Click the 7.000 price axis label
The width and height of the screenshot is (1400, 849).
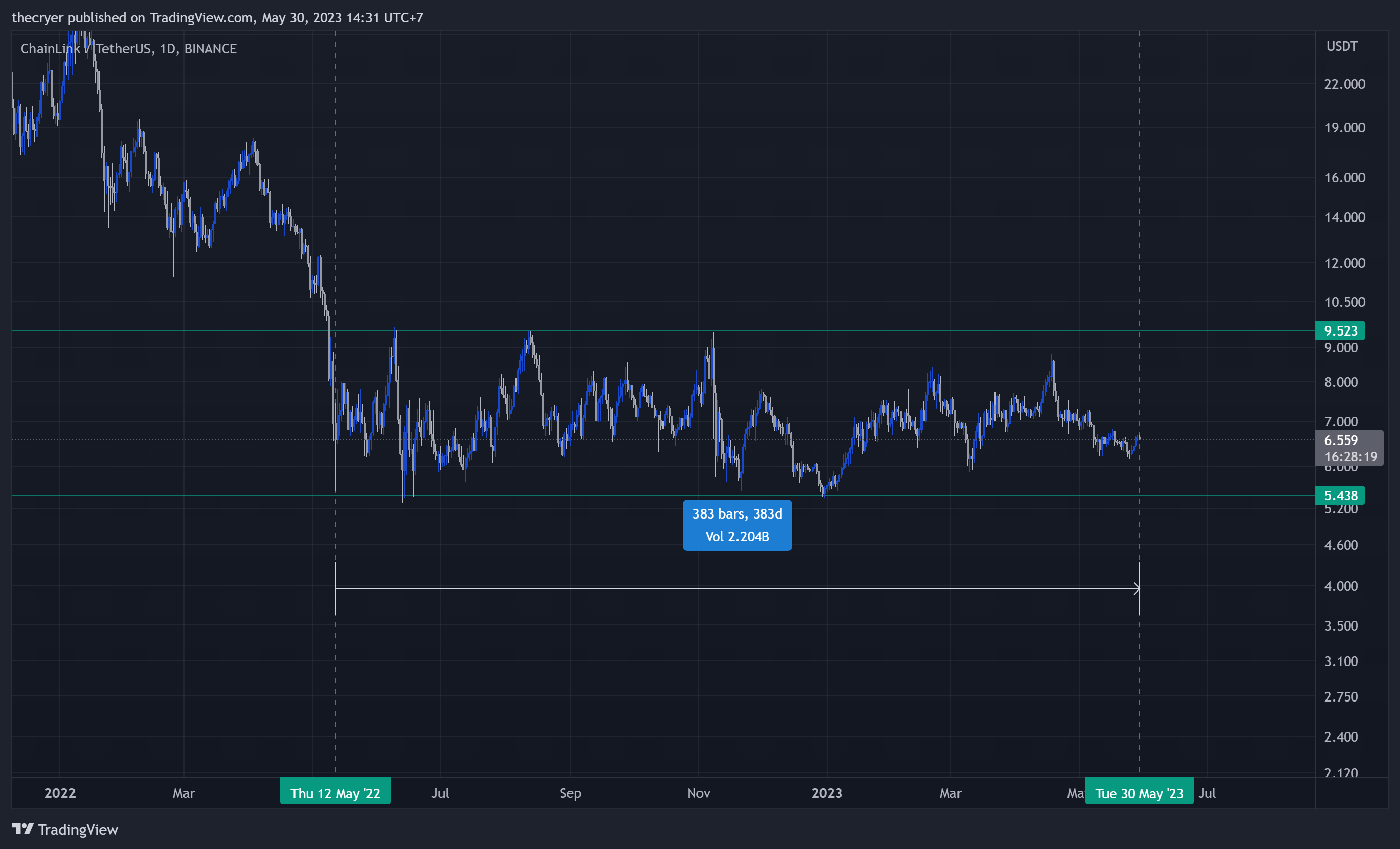(x=1341, y=422)
